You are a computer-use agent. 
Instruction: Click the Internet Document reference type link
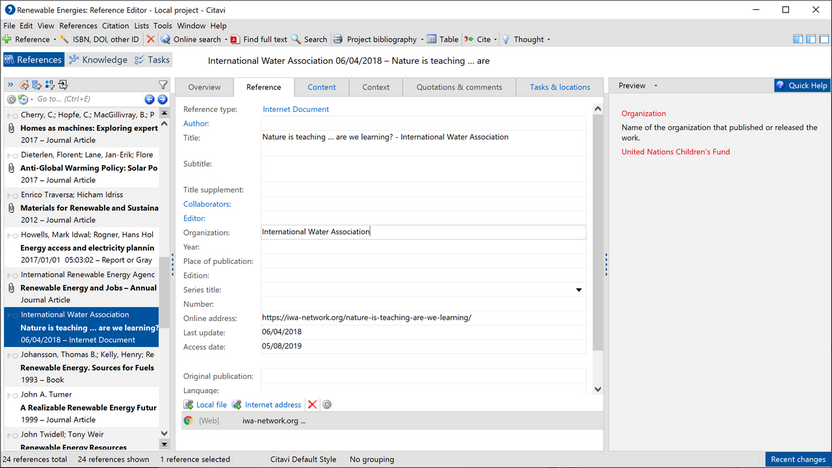[x=296, y=109]
